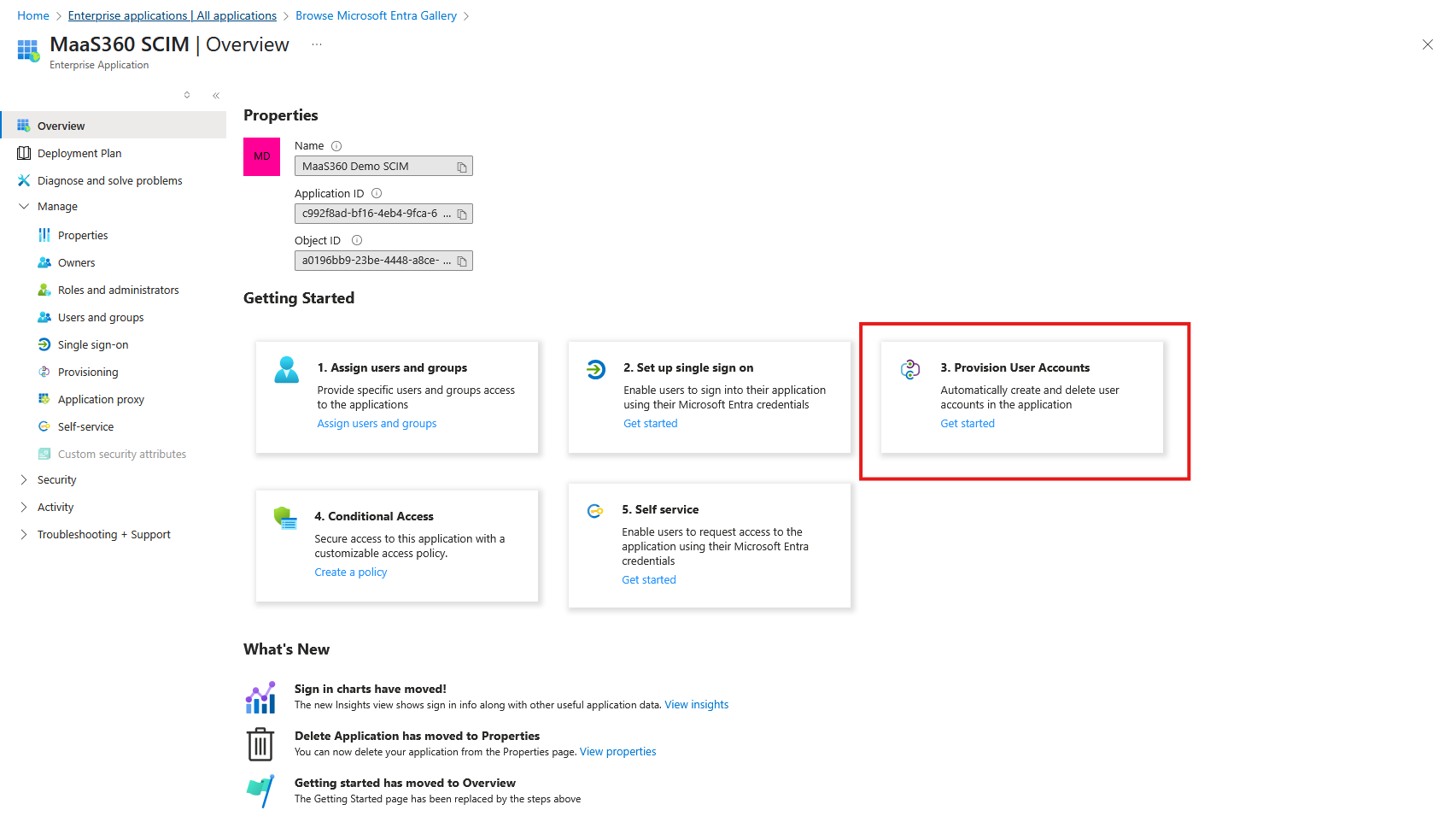
Task: Click the info icon next to Object ID
Action: coord(357,241)
